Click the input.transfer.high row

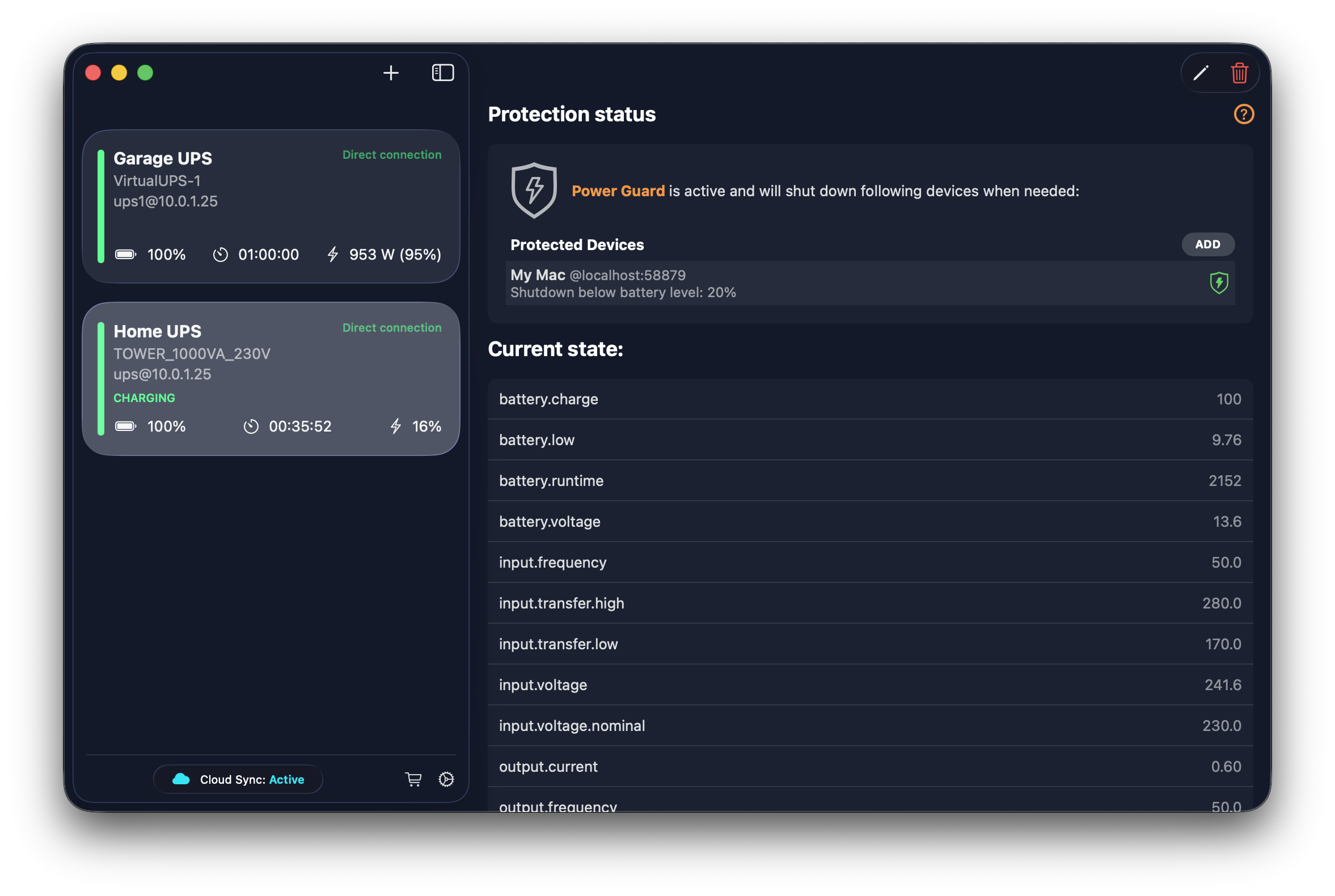click(871, 603)
